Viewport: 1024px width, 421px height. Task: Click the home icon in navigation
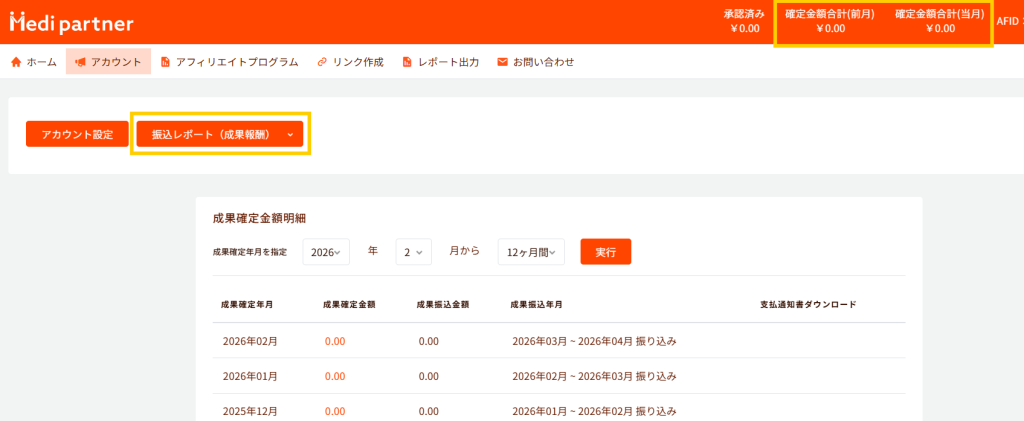tap(16, 62)
